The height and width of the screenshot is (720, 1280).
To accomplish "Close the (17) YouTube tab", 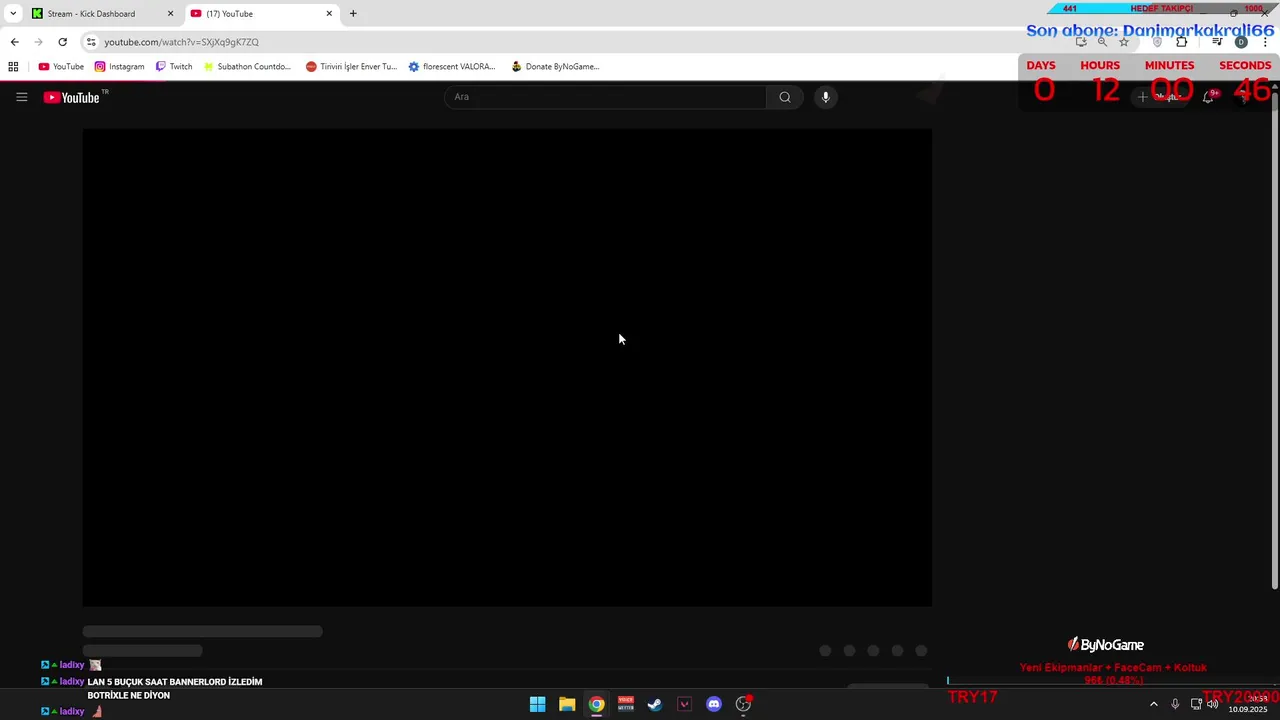I will (329, 14).
